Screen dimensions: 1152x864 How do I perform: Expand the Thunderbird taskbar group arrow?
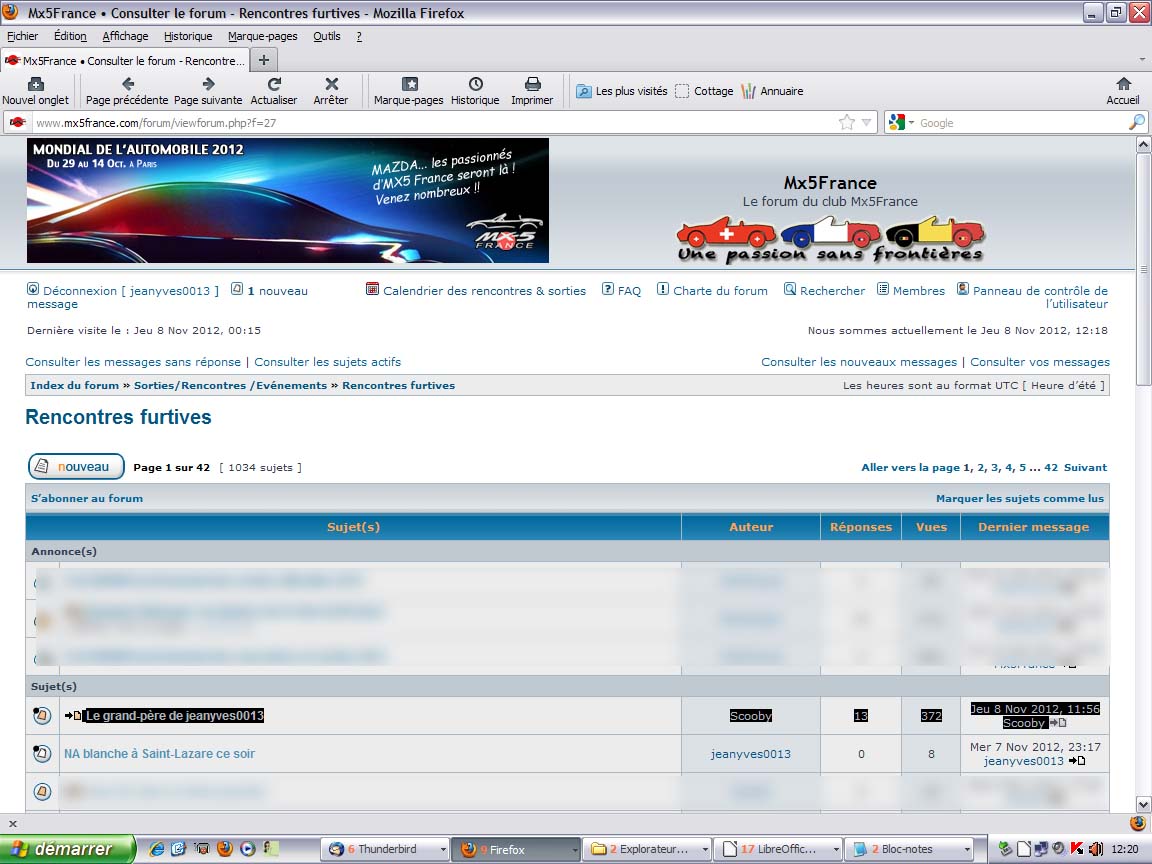tap(443, 849)
